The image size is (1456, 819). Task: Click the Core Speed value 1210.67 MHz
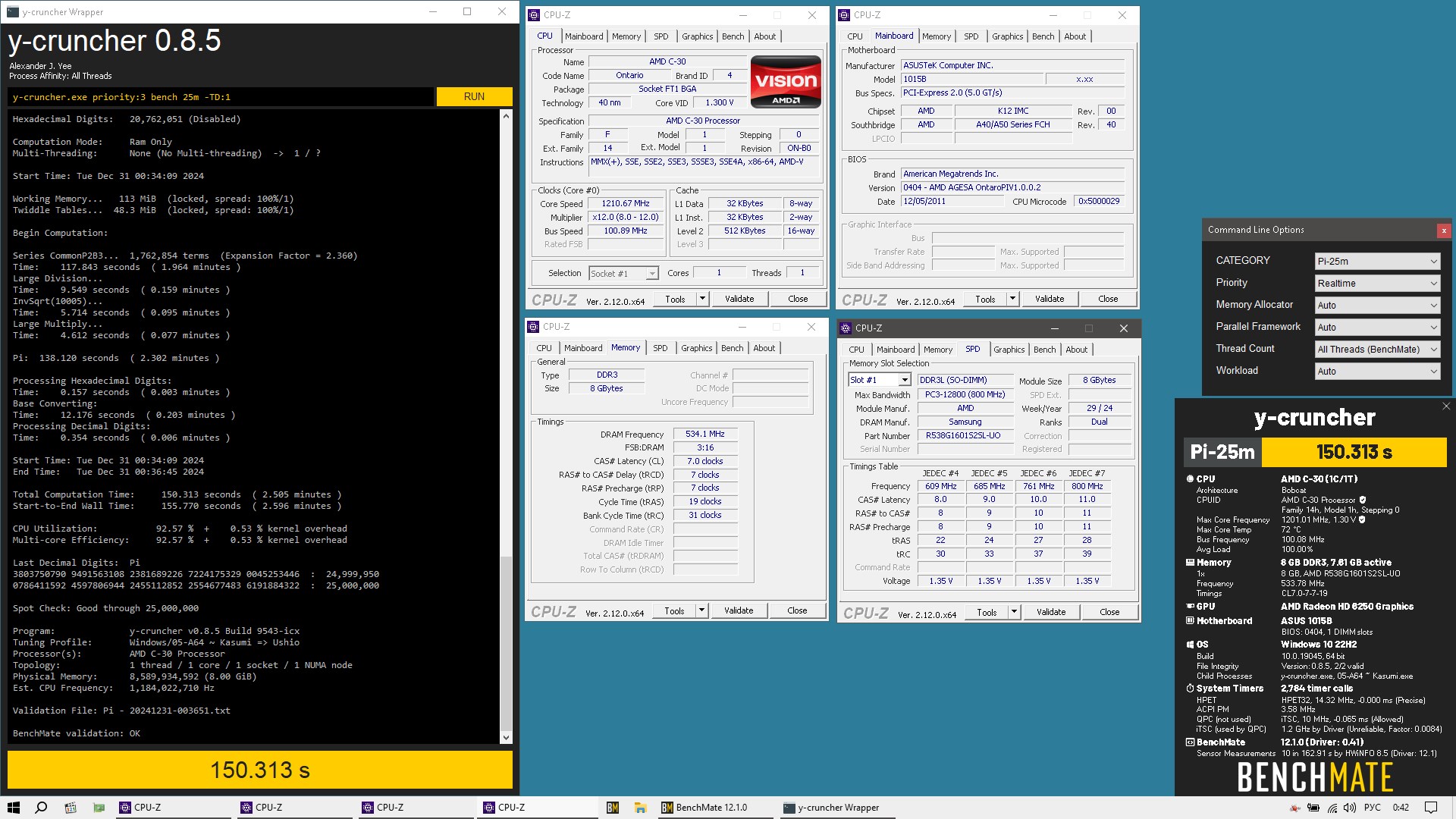click(x=626, y=203)
